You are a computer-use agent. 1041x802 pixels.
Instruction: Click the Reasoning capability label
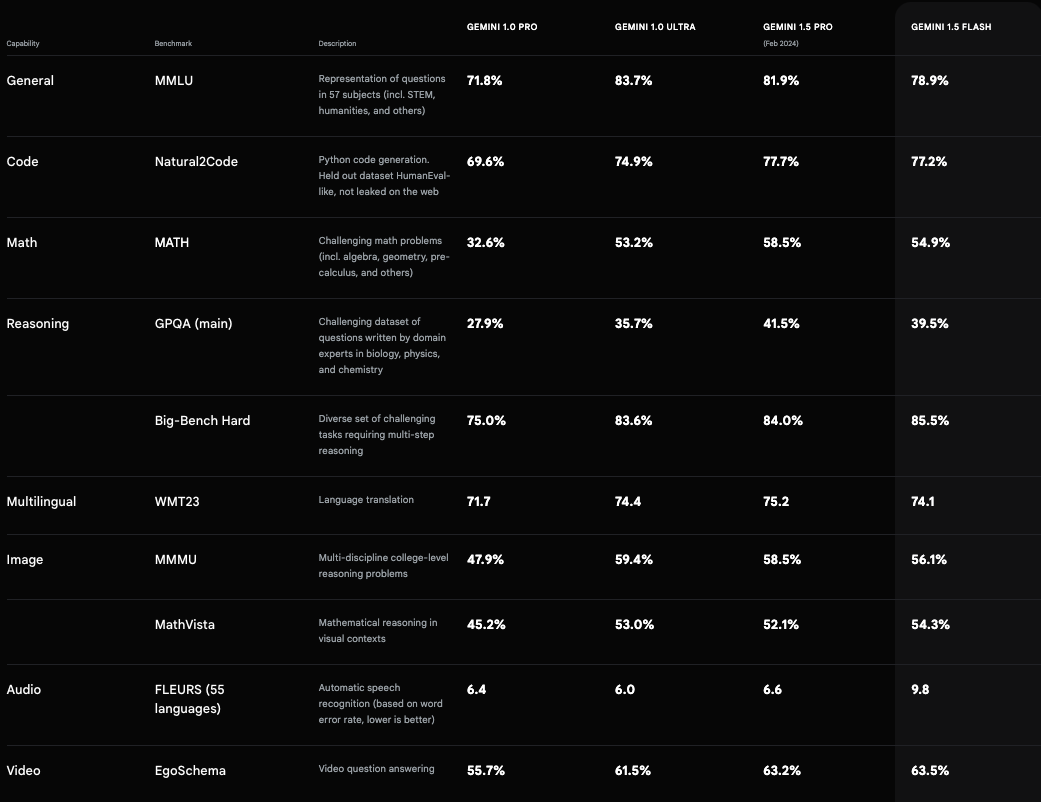click(x=38, y=324)
